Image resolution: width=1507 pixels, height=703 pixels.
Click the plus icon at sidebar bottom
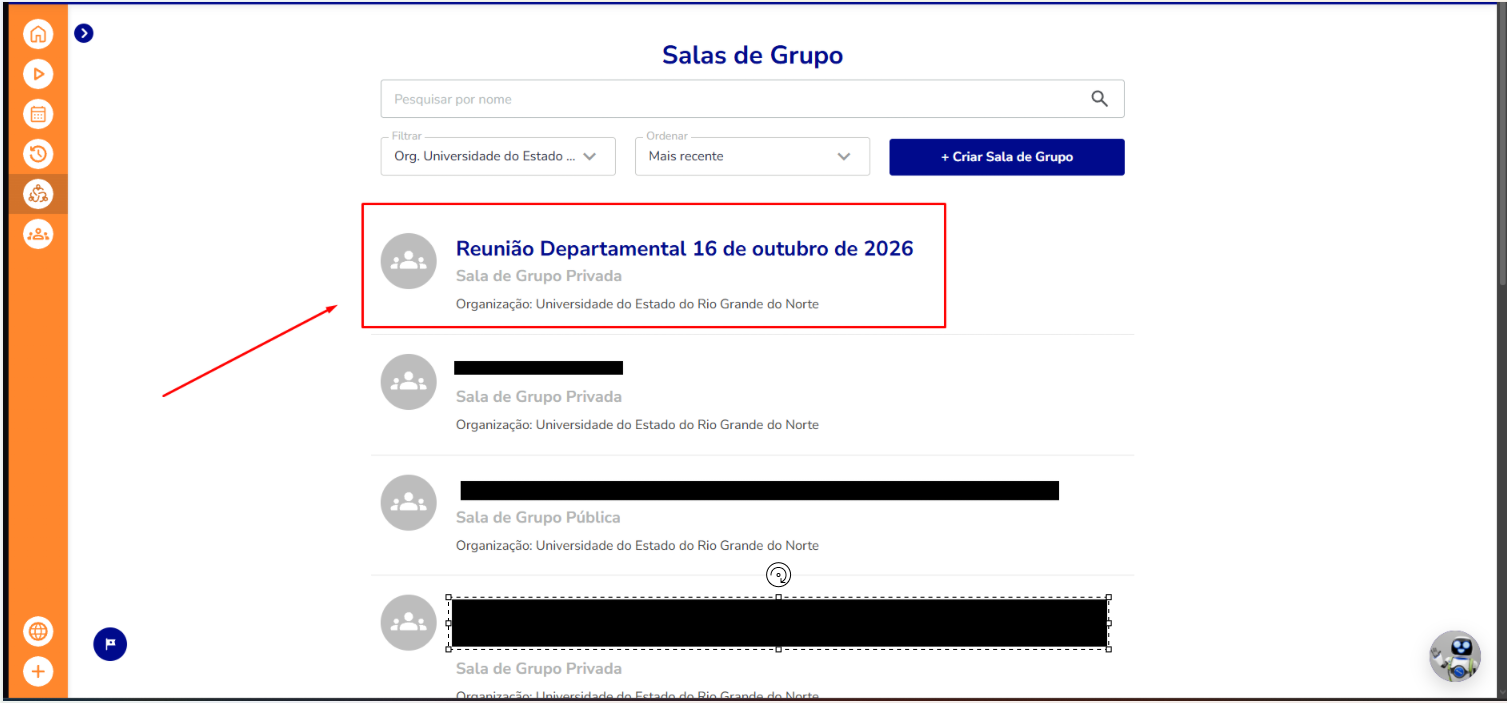[38, 671]
